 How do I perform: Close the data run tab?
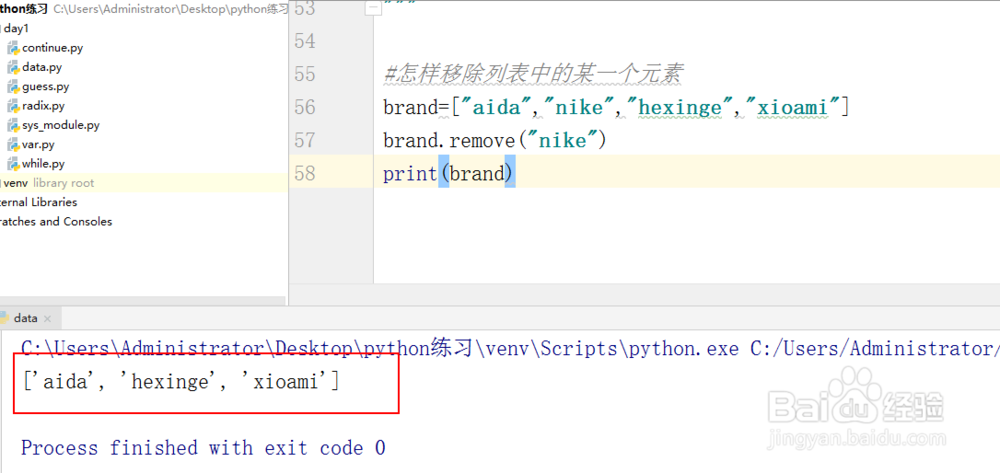coord(49,319)
